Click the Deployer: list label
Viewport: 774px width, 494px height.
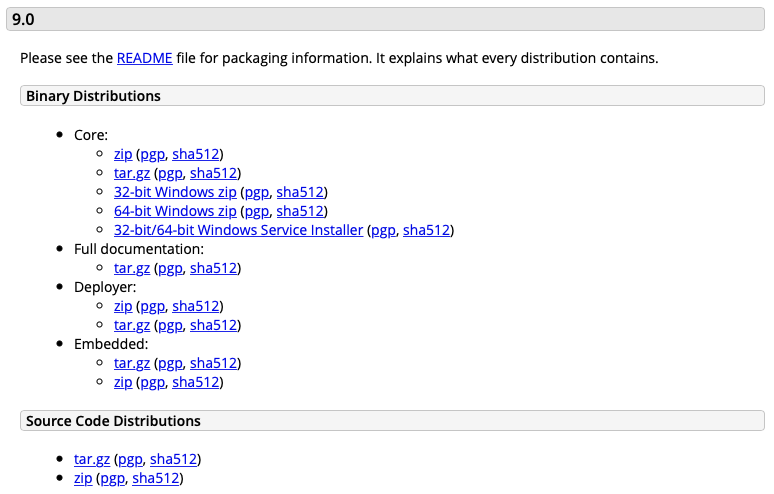click(x=105, y=287)
